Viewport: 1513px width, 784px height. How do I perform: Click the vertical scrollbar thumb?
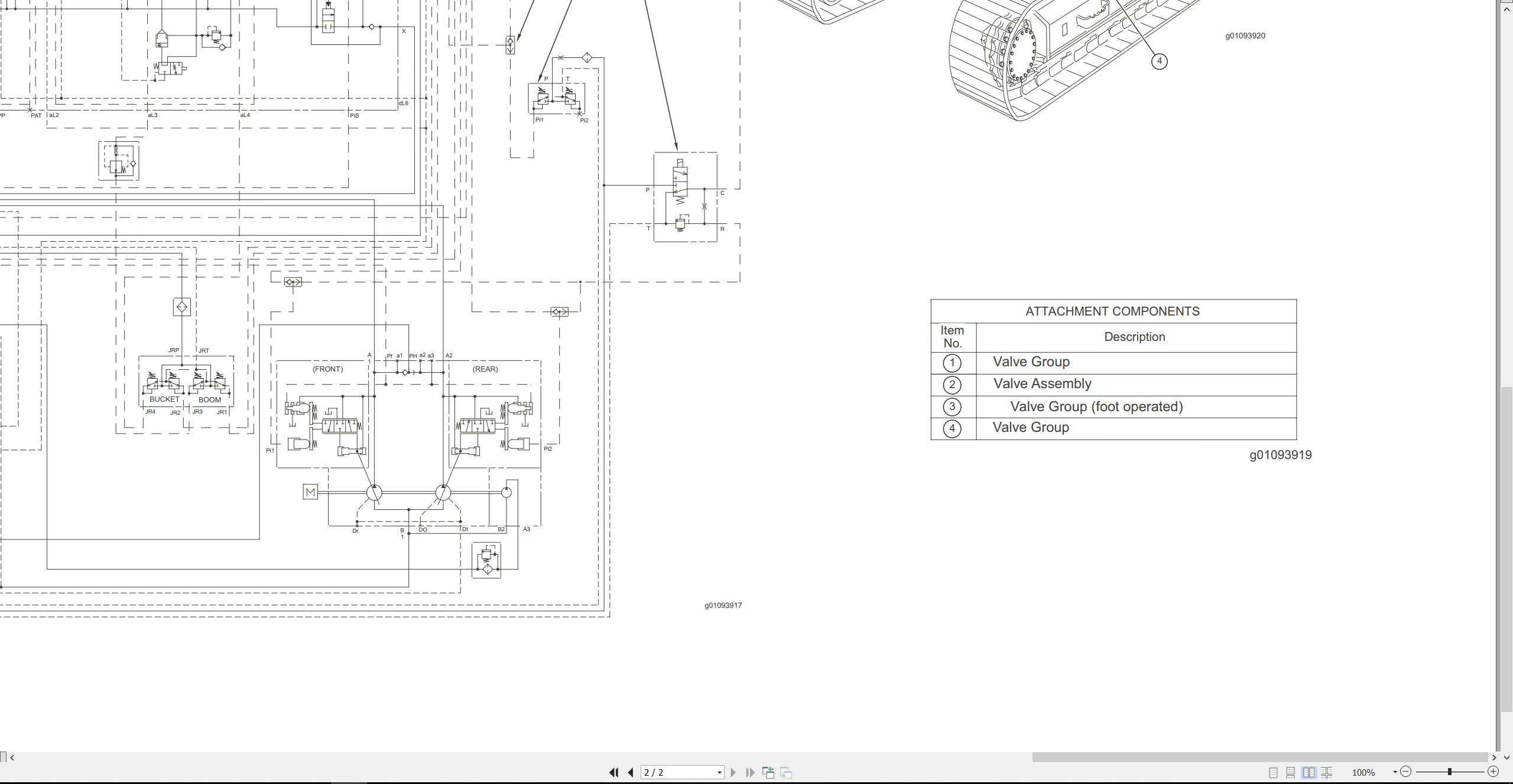(x=1506, y=549)
